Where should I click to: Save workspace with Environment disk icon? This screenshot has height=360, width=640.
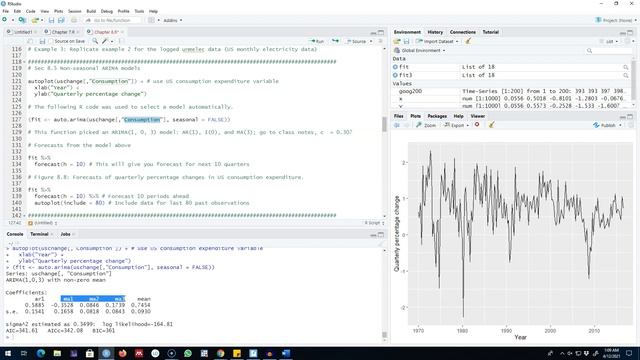(x=406, y=41)
